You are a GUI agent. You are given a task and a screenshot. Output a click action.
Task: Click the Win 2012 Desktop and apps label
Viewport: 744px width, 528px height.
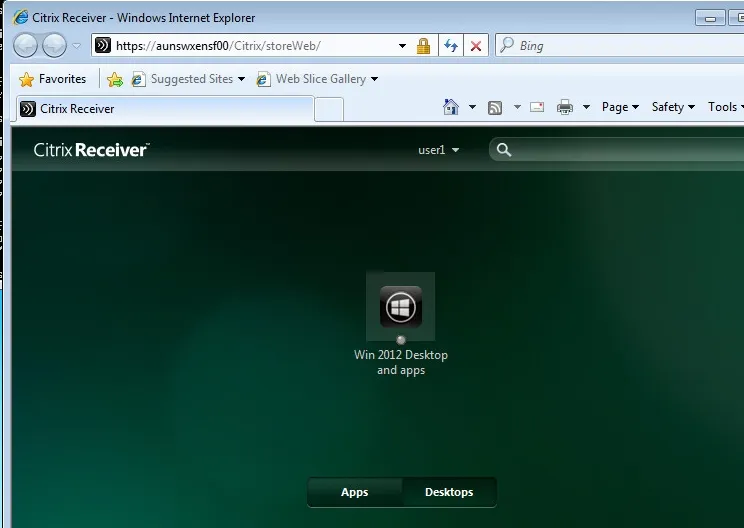pos(401,362)
